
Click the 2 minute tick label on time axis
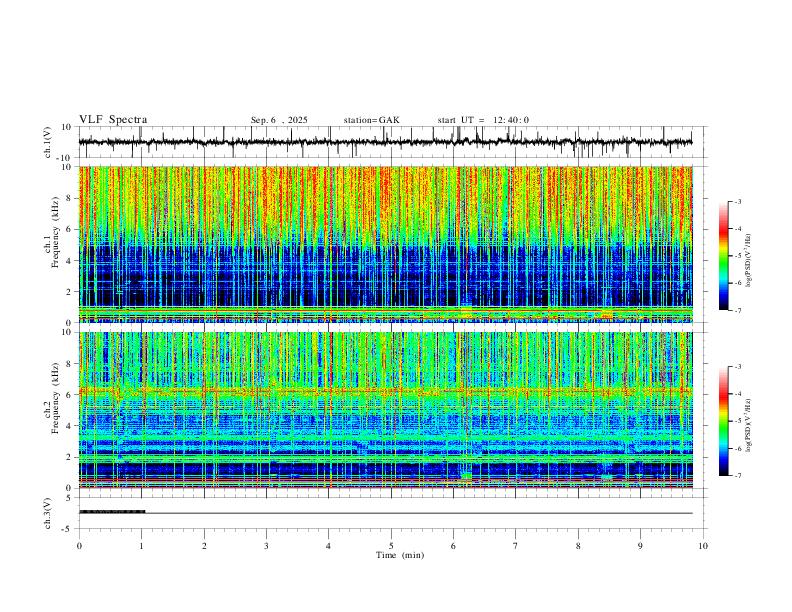pyautogui.click(x=204, y=546)
